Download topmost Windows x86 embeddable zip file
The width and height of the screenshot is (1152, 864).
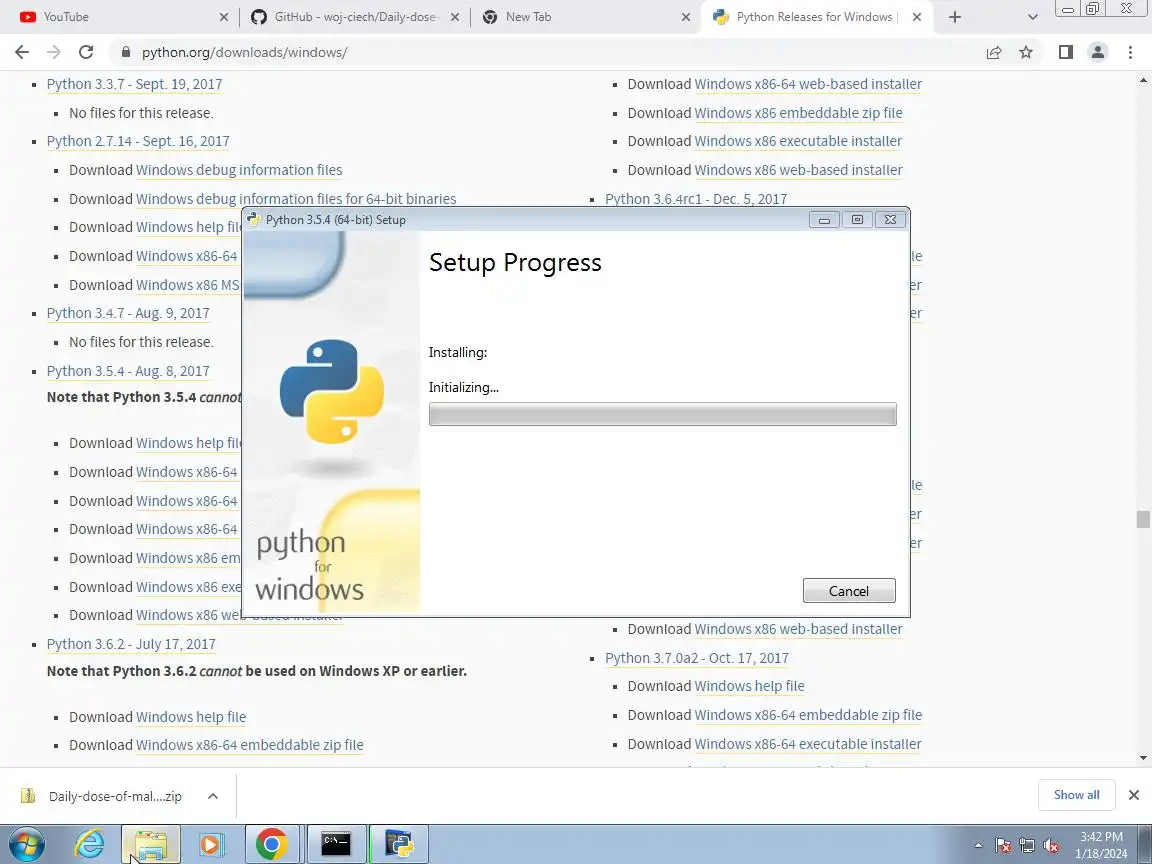[x=799, y=113]
